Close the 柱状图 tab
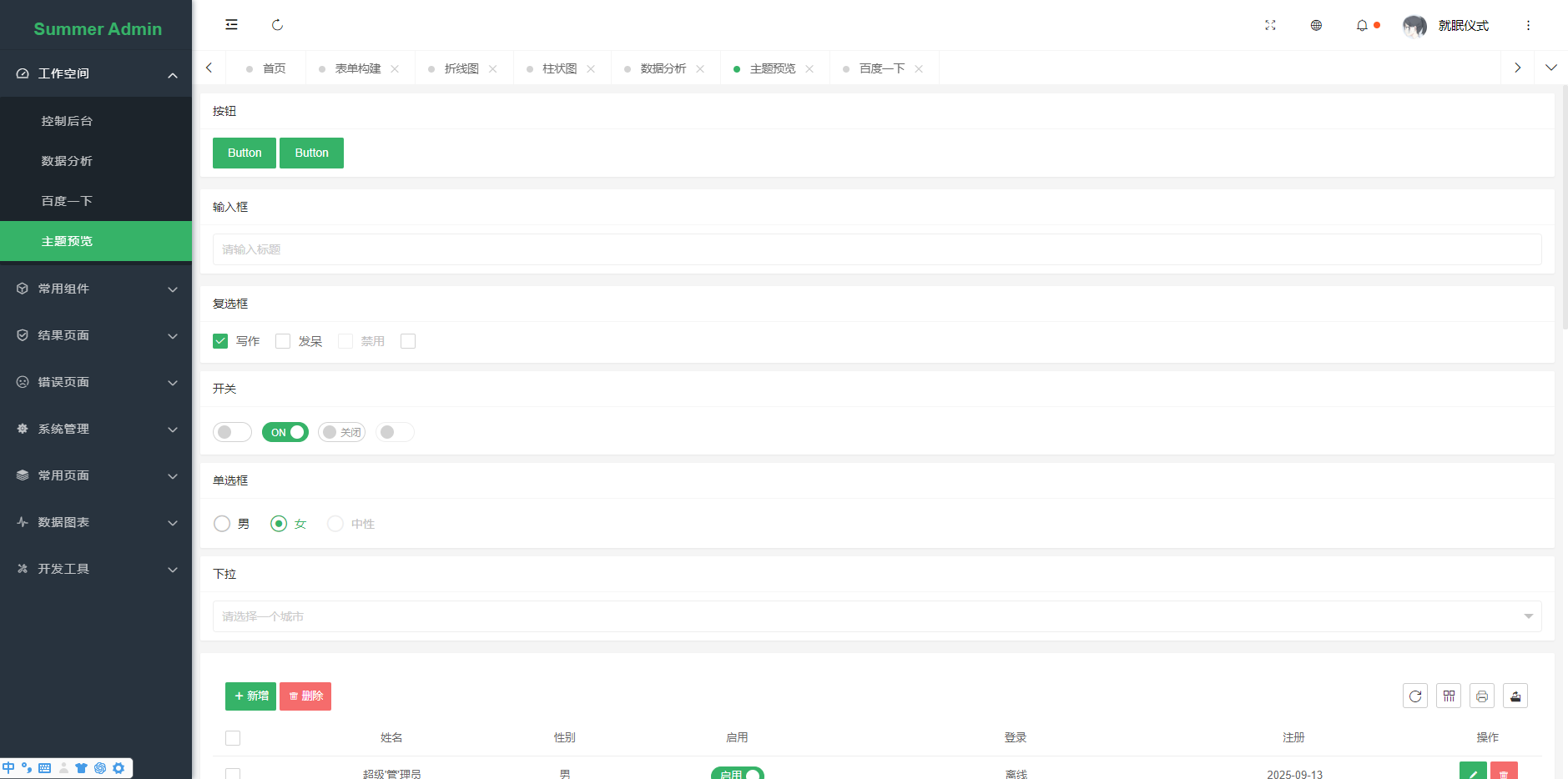 click(592, 68)
